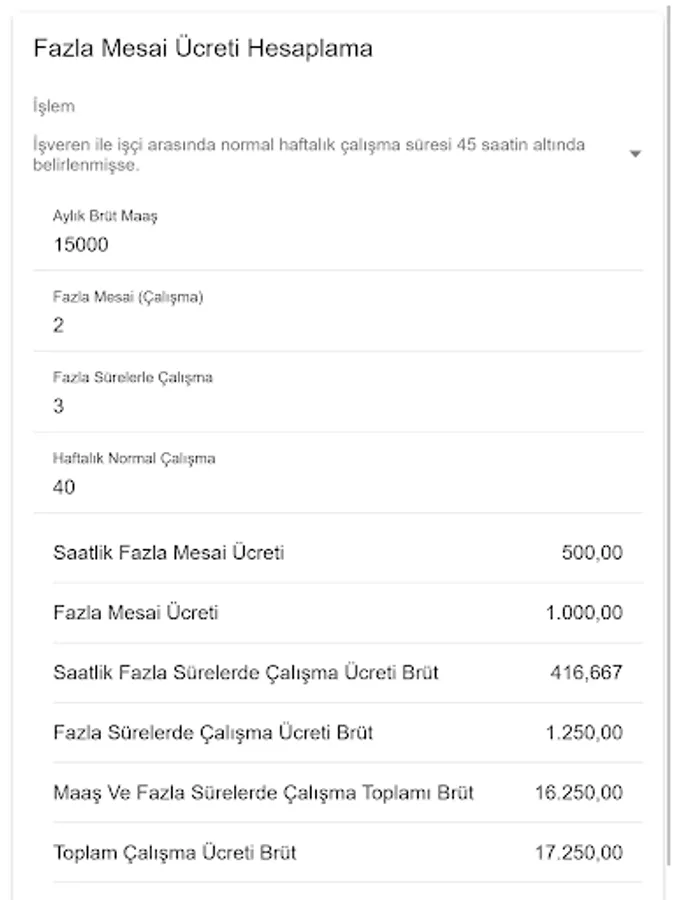This screenshot has width=675, height=900.
Task: Click the 1.000,00 overtime pay value
Action: [x=584, y=612]
